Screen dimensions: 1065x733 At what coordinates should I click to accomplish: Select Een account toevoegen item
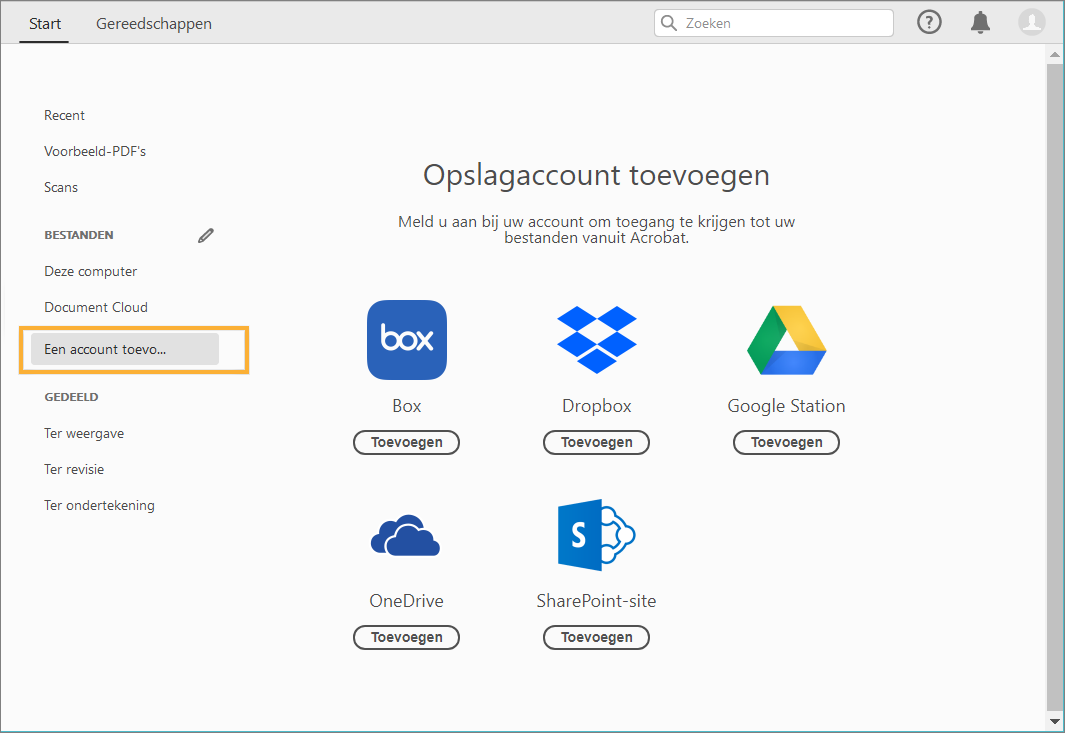[x=125, y=349]
